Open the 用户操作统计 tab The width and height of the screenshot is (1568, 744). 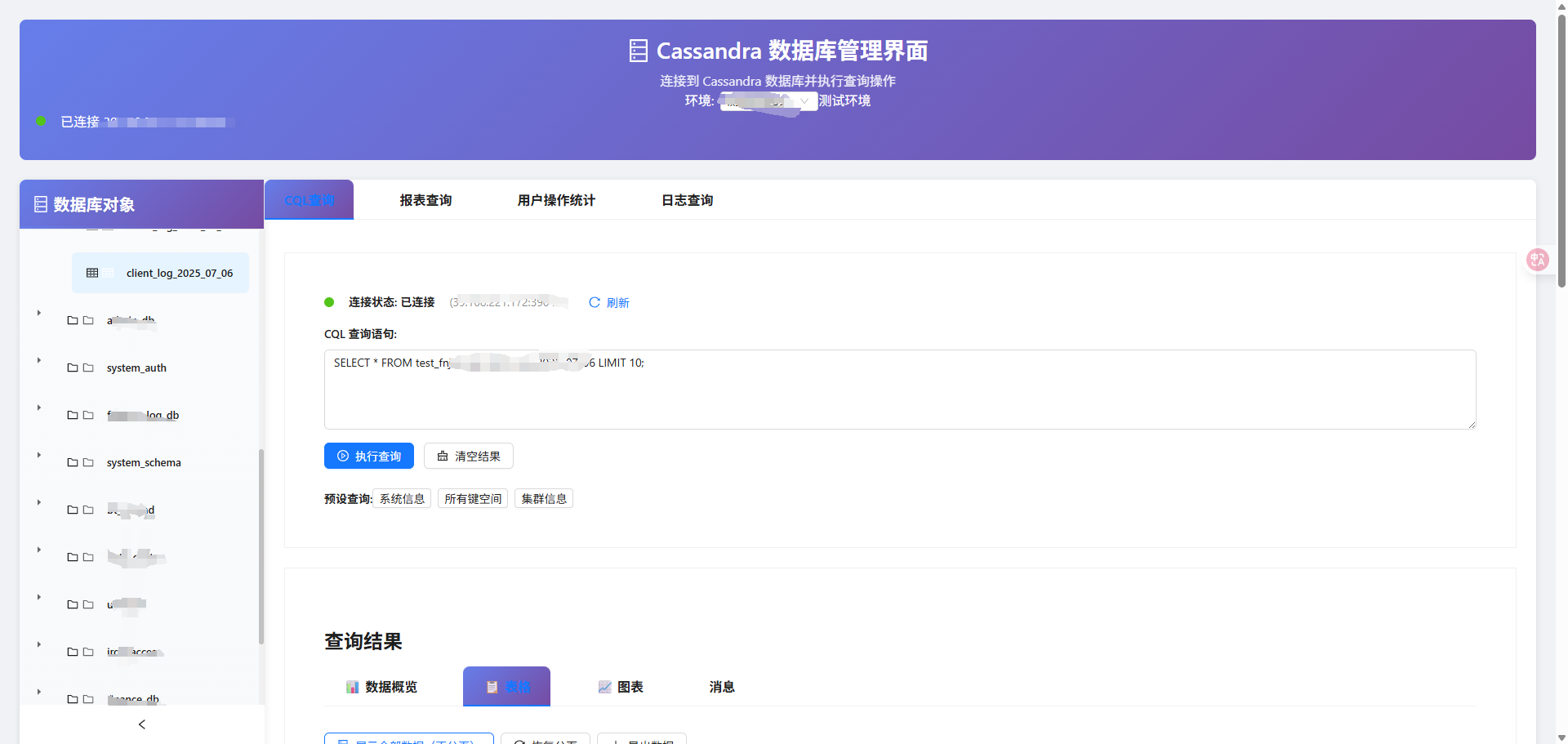click(x=556, y=200)
